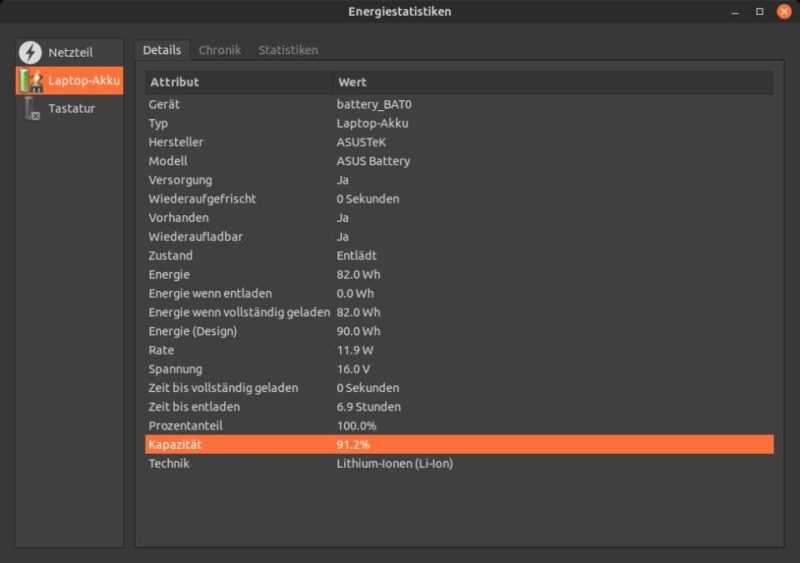The height and width of the screenshot is (563, 800).
Task: Select the Details tab
Action: pos(162,50)
